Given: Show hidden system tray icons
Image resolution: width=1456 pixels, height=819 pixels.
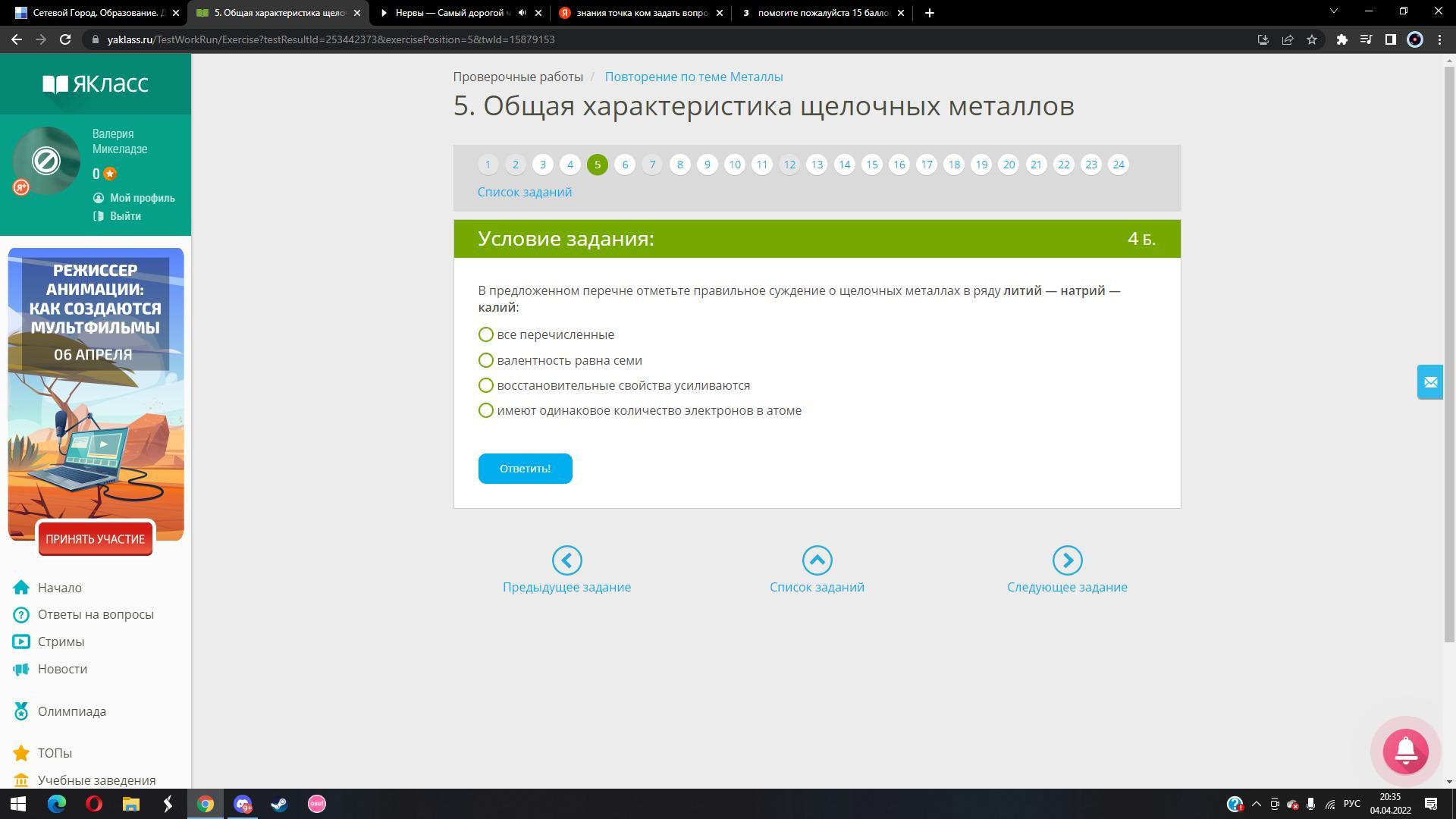Looking at the screenshot, I should 1256,804.
